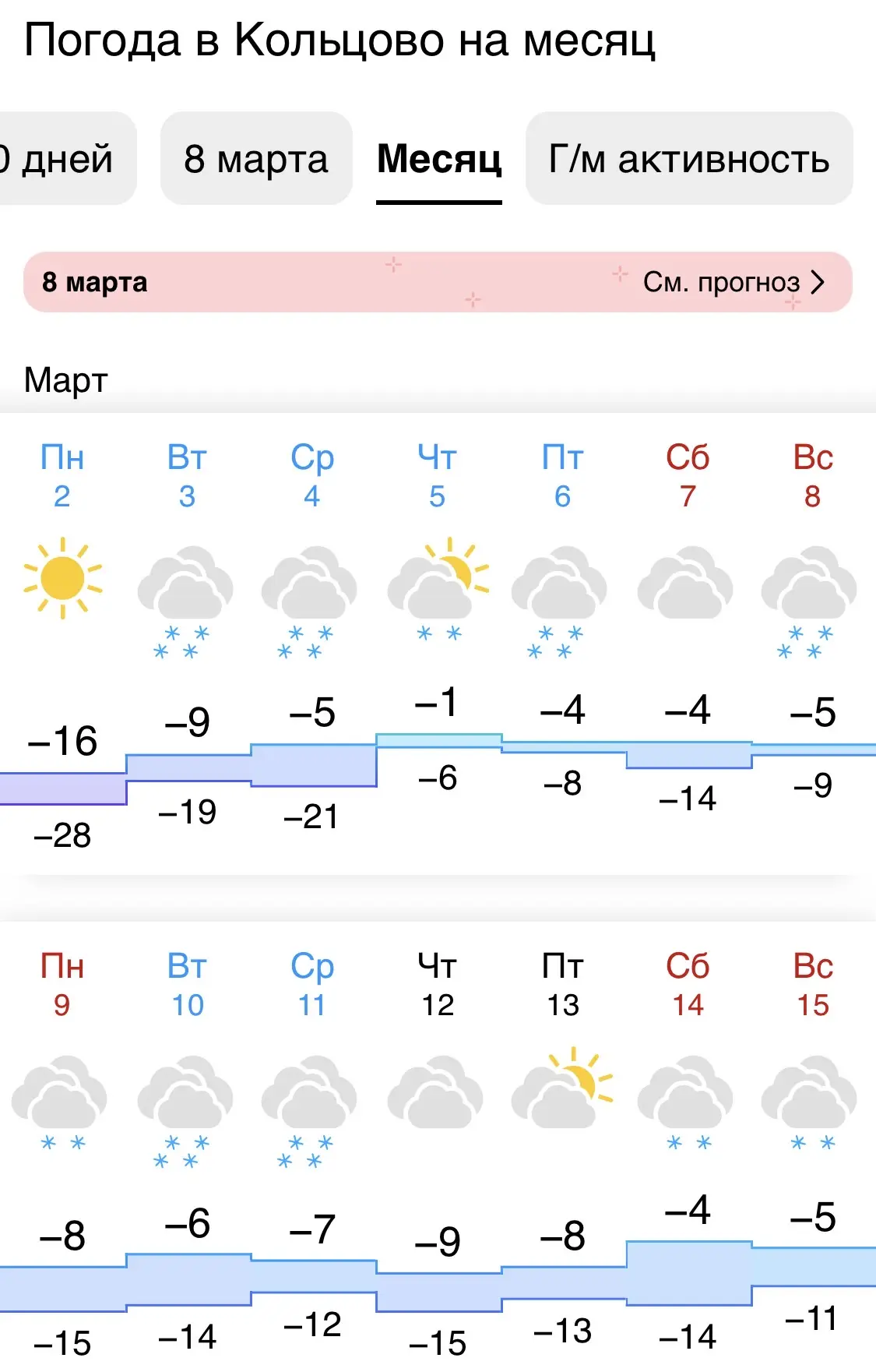This screenshot has height=1372, width=876.
Task: Click the cloudy icon for Thursday 12
Action: (x=436, y=1092)
